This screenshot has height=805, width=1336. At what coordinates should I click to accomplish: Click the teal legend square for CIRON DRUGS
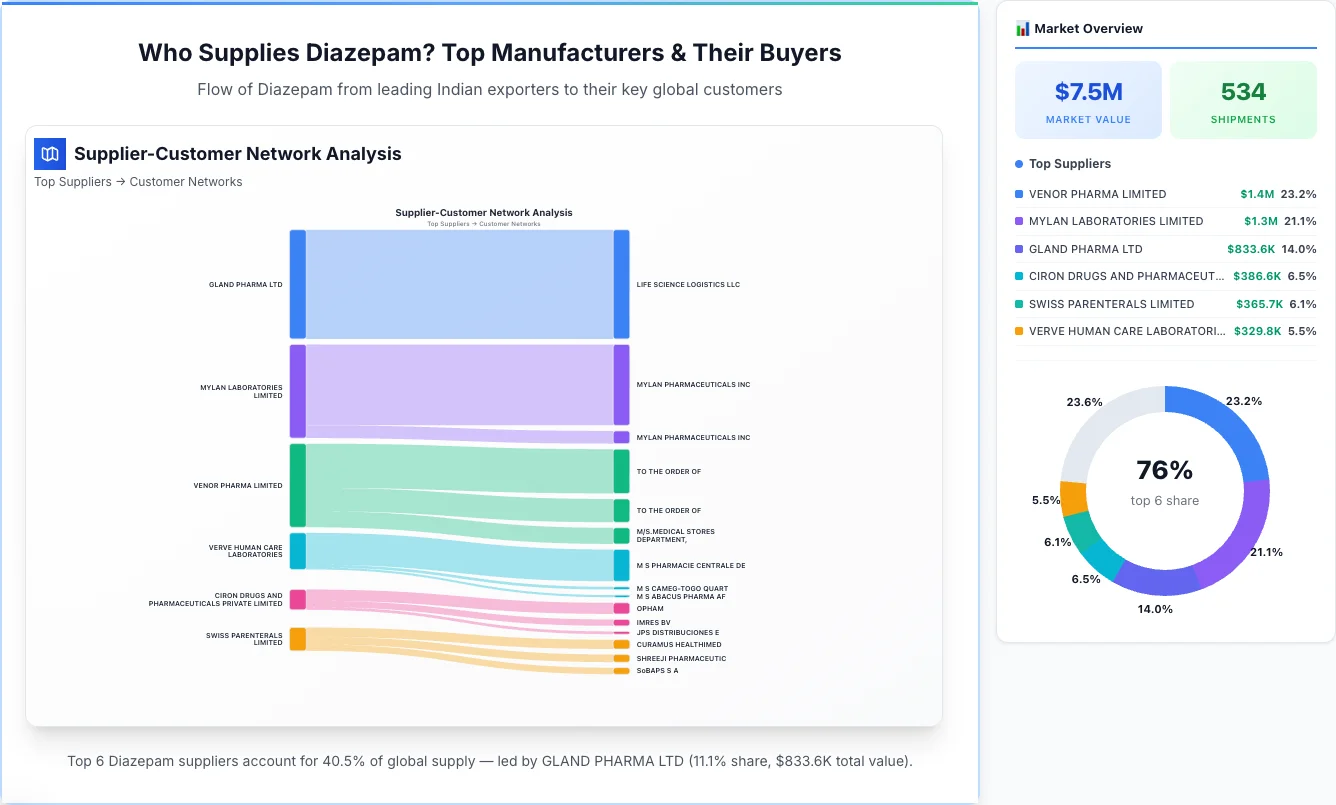[x=1021, y=276]
